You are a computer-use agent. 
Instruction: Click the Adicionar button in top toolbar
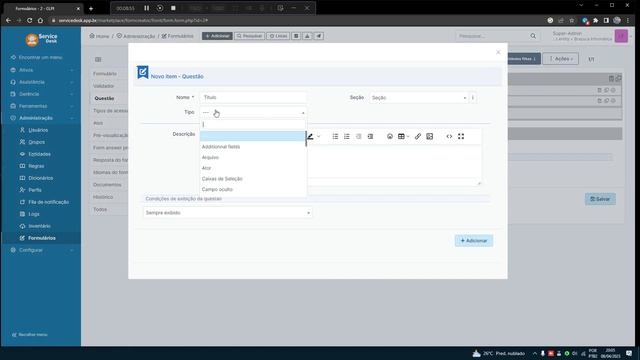pos(217,36)
